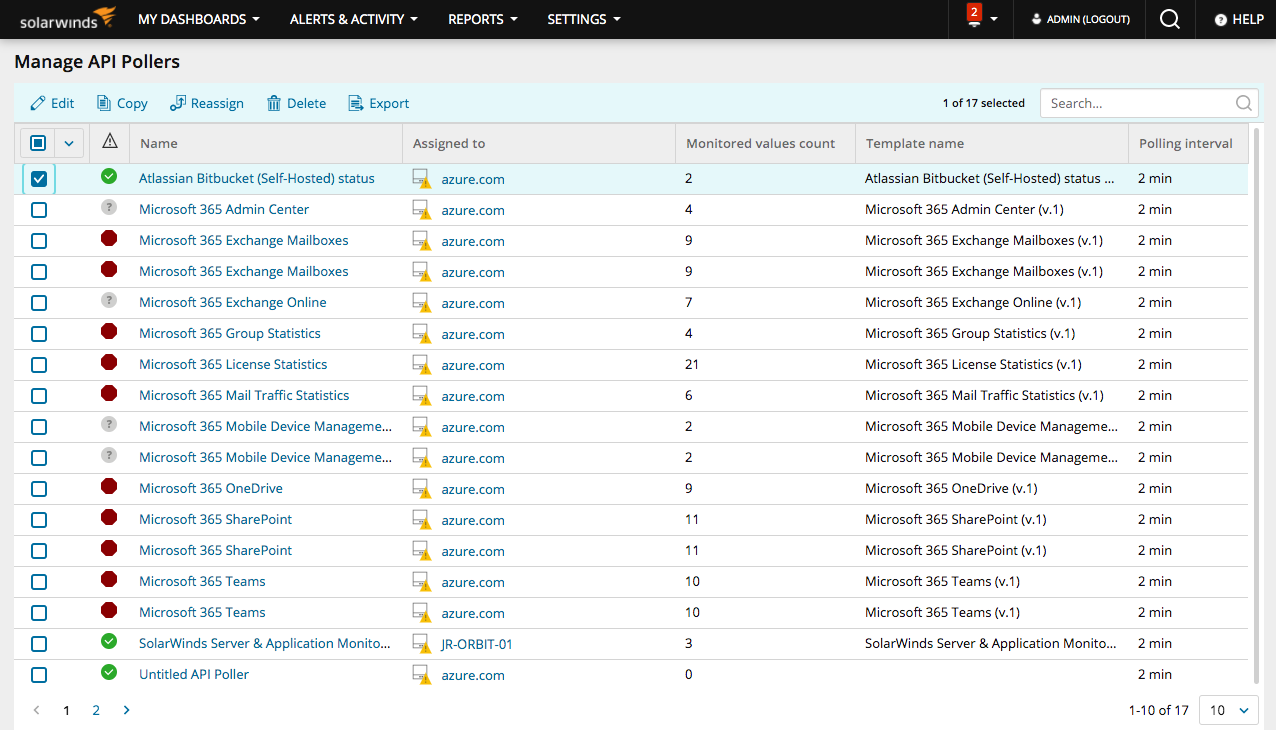Check the Untitled API Poller row

pos(38,675)
